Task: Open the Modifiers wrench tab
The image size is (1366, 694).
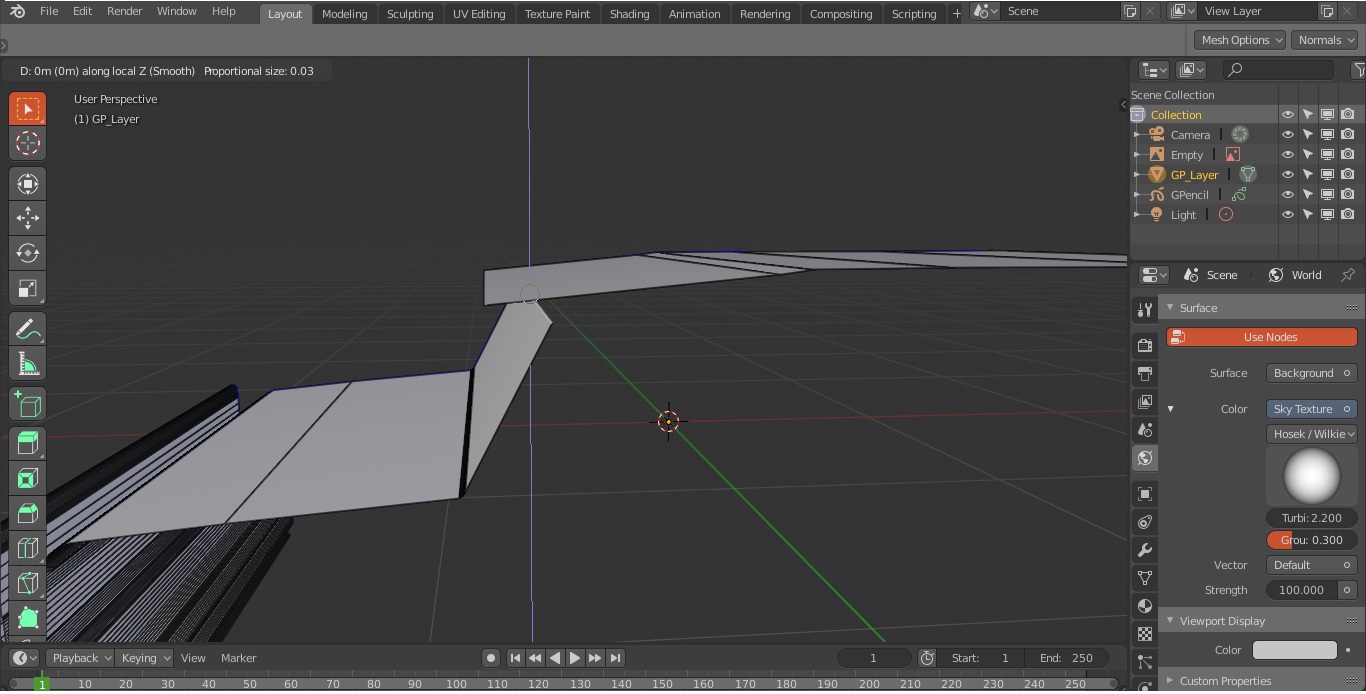Action: tap(1145, 550)
